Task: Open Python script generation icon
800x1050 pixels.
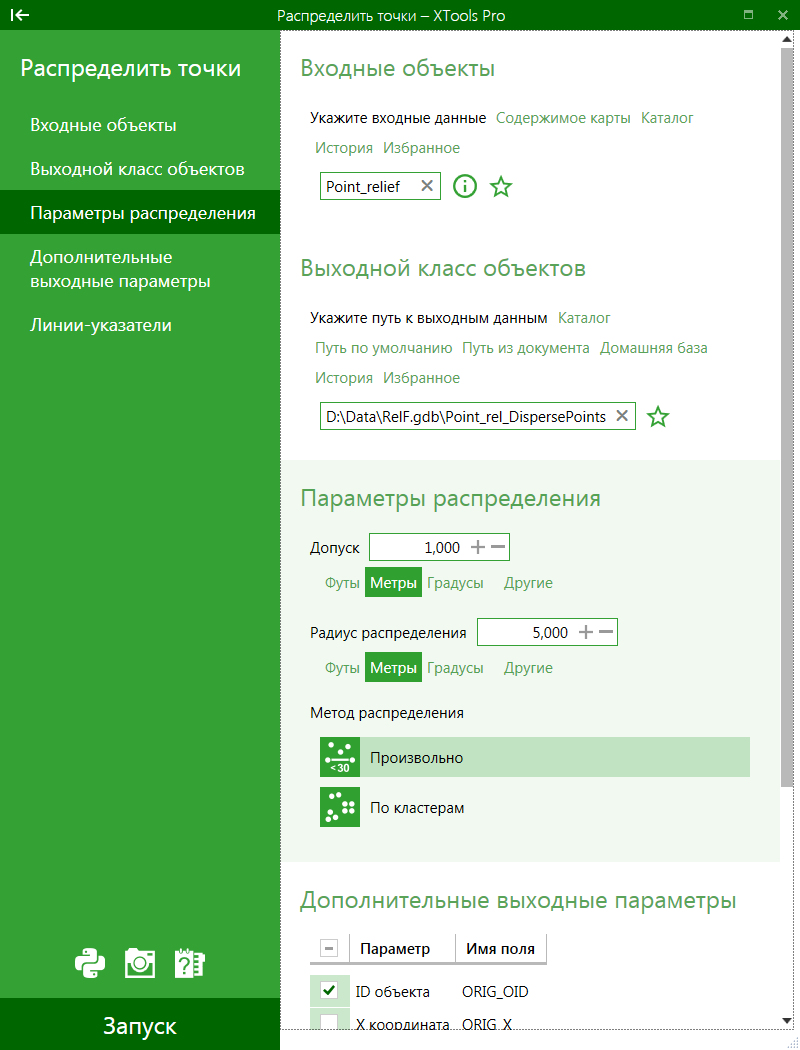Action: click(90, 963)
